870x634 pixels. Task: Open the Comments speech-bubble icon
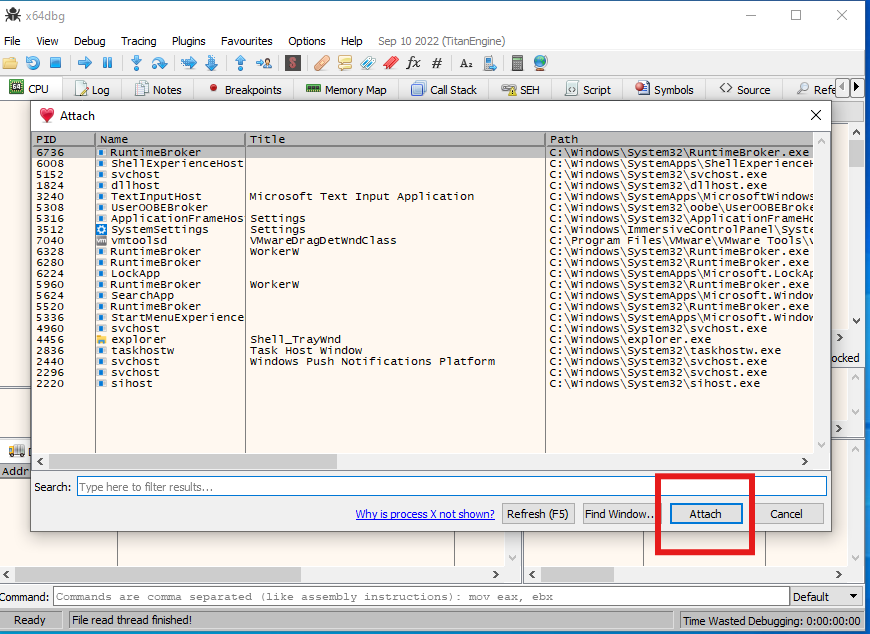345,63
